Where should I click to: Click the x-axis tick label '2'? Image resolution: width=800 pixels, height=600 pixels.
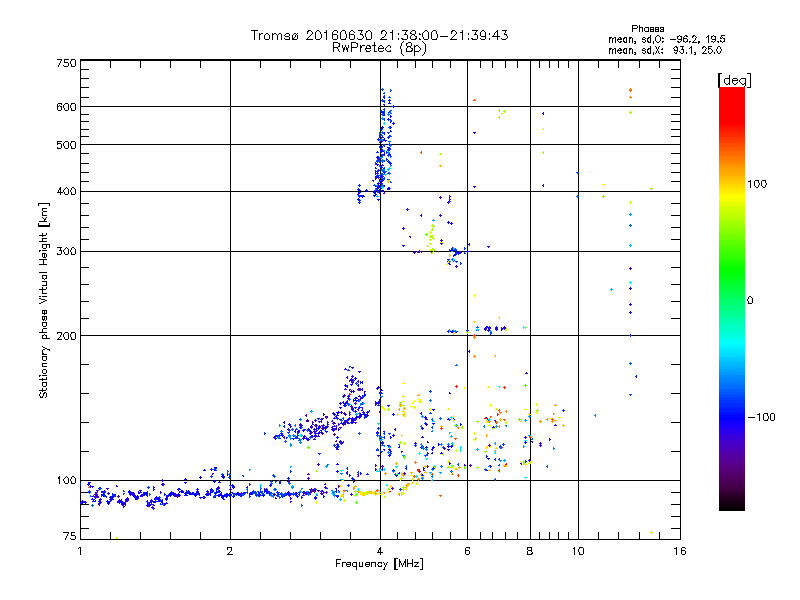230,551
